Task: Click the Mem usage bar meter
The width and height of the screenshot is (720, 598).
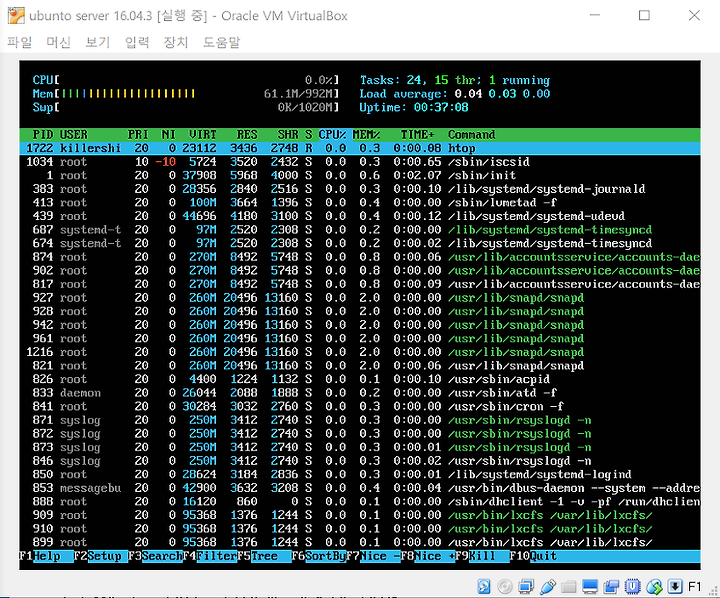Action: click(x=186, y=94)
